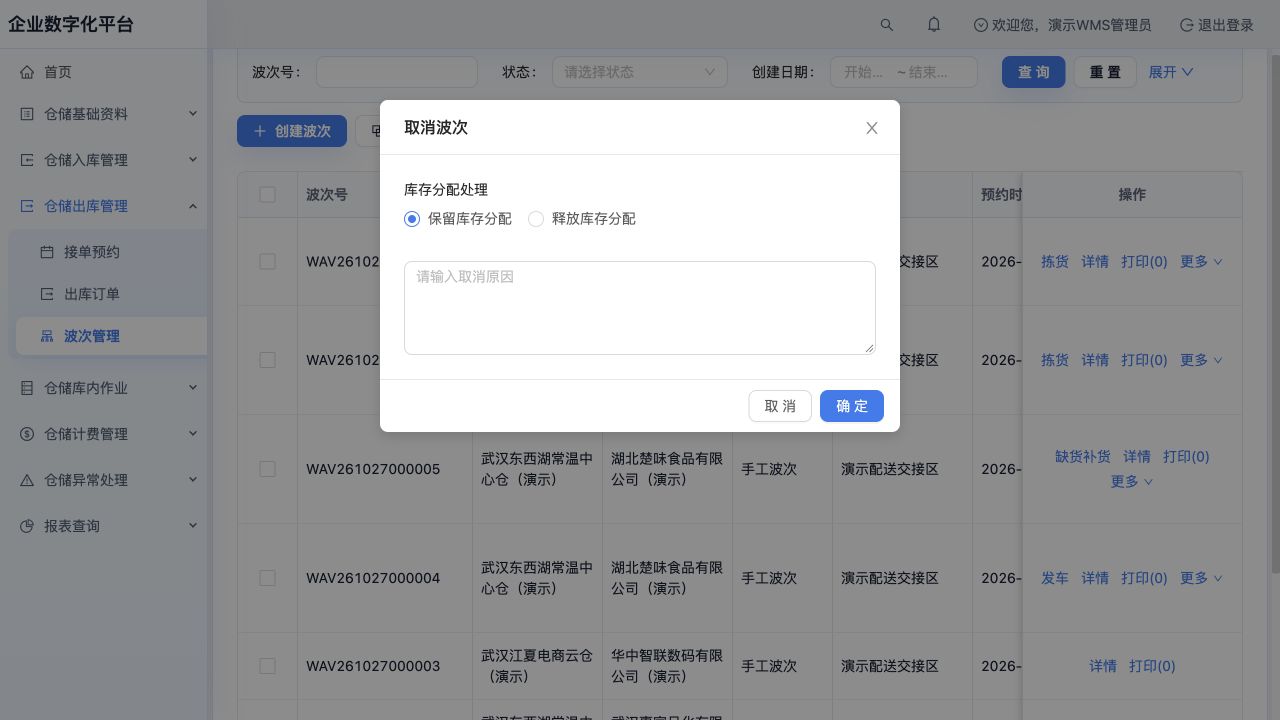Click the 波次号 filter input field
Screen dimensions: 1280x720
[x=397, y=72]
